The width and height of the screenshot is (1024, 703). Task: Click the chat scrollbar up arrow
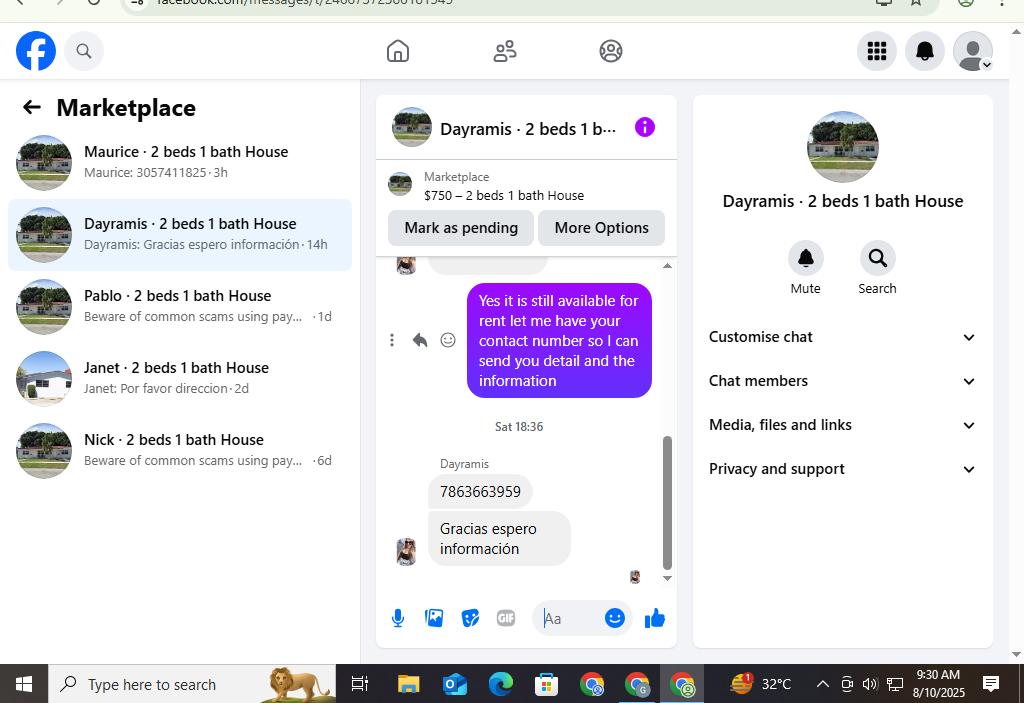coord(667,266)
